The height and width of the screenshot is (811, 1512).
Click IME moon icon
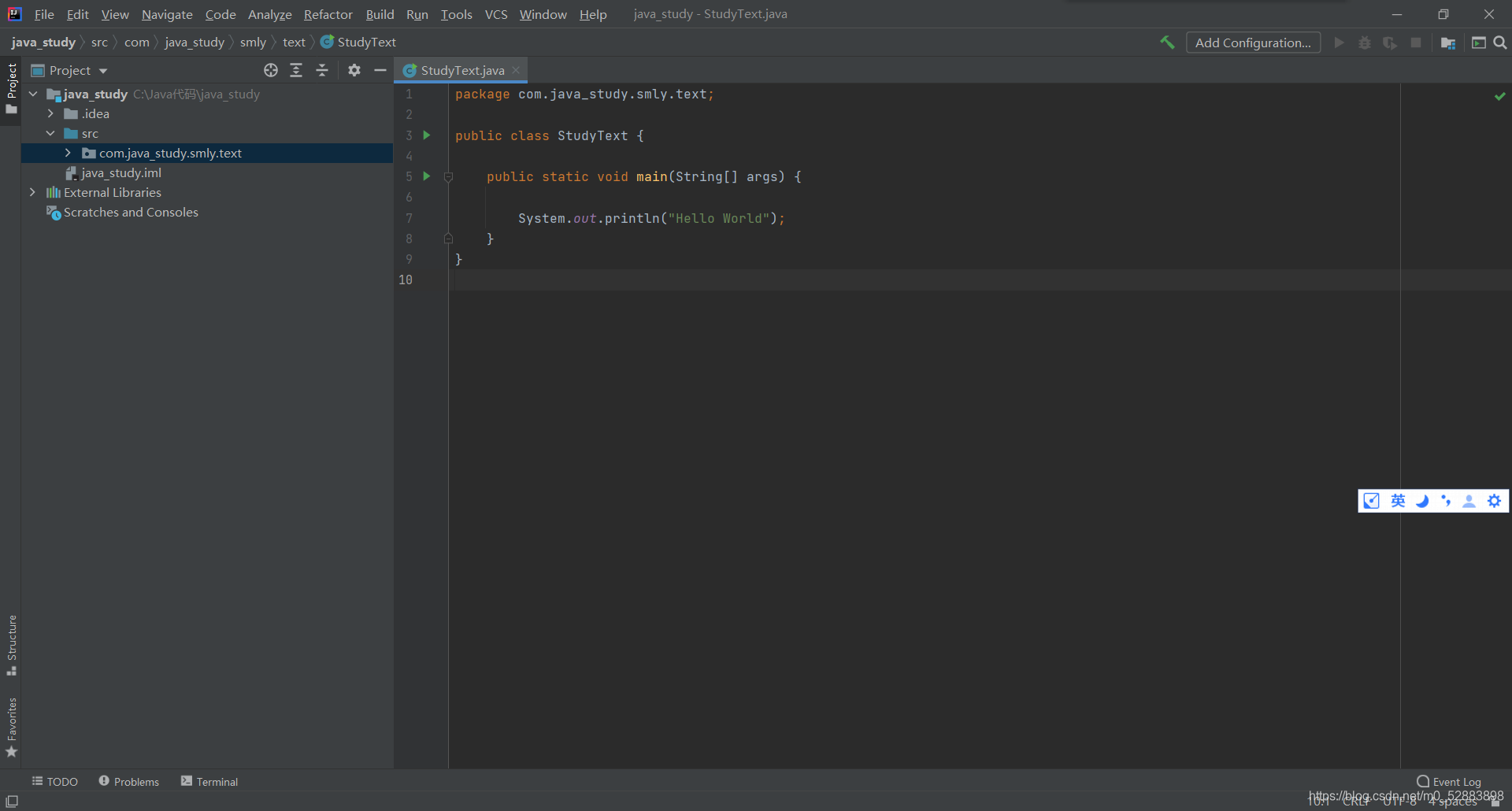click(1422, 501)
